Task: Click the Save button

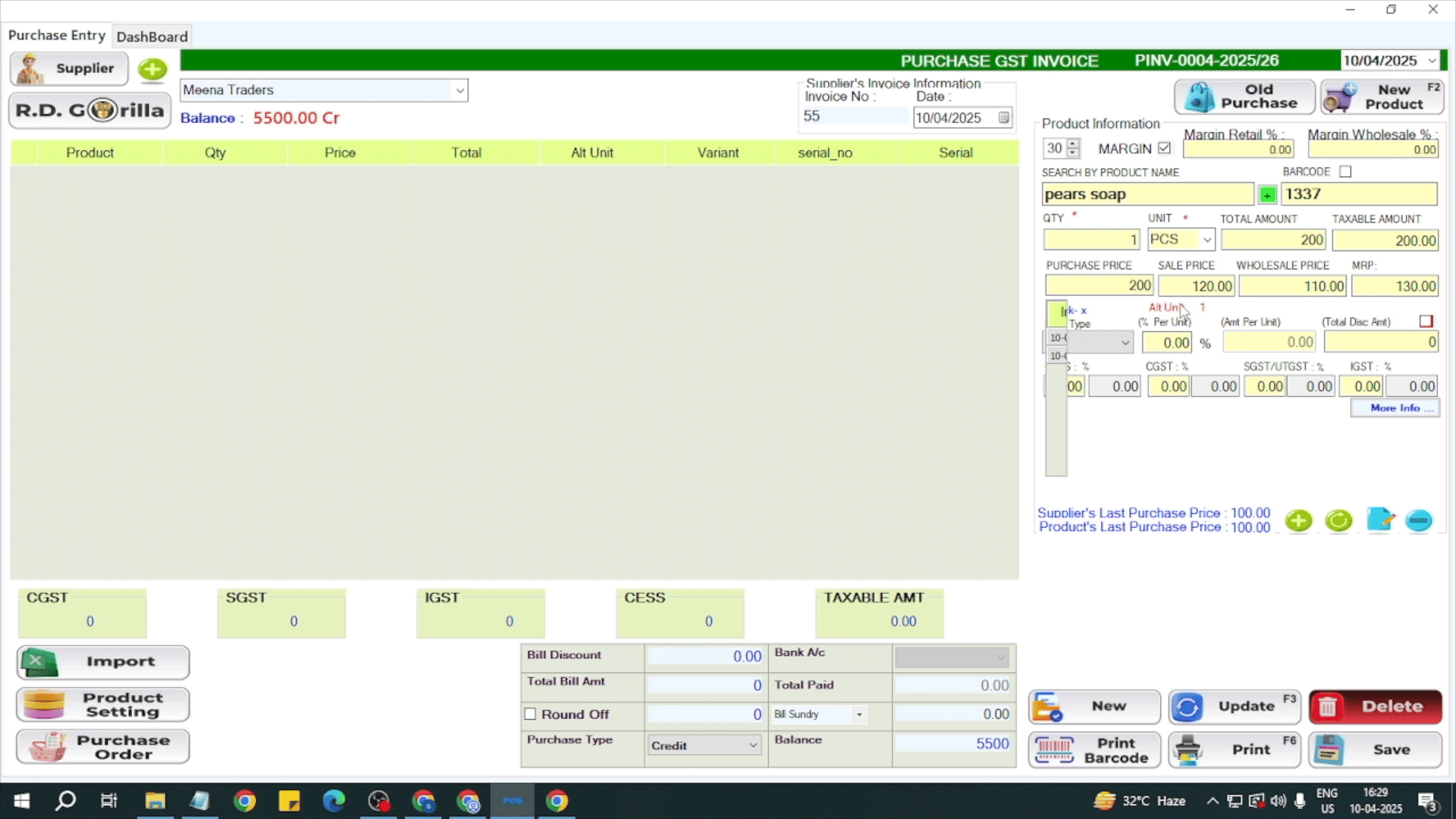Action: click(1375, 749)
